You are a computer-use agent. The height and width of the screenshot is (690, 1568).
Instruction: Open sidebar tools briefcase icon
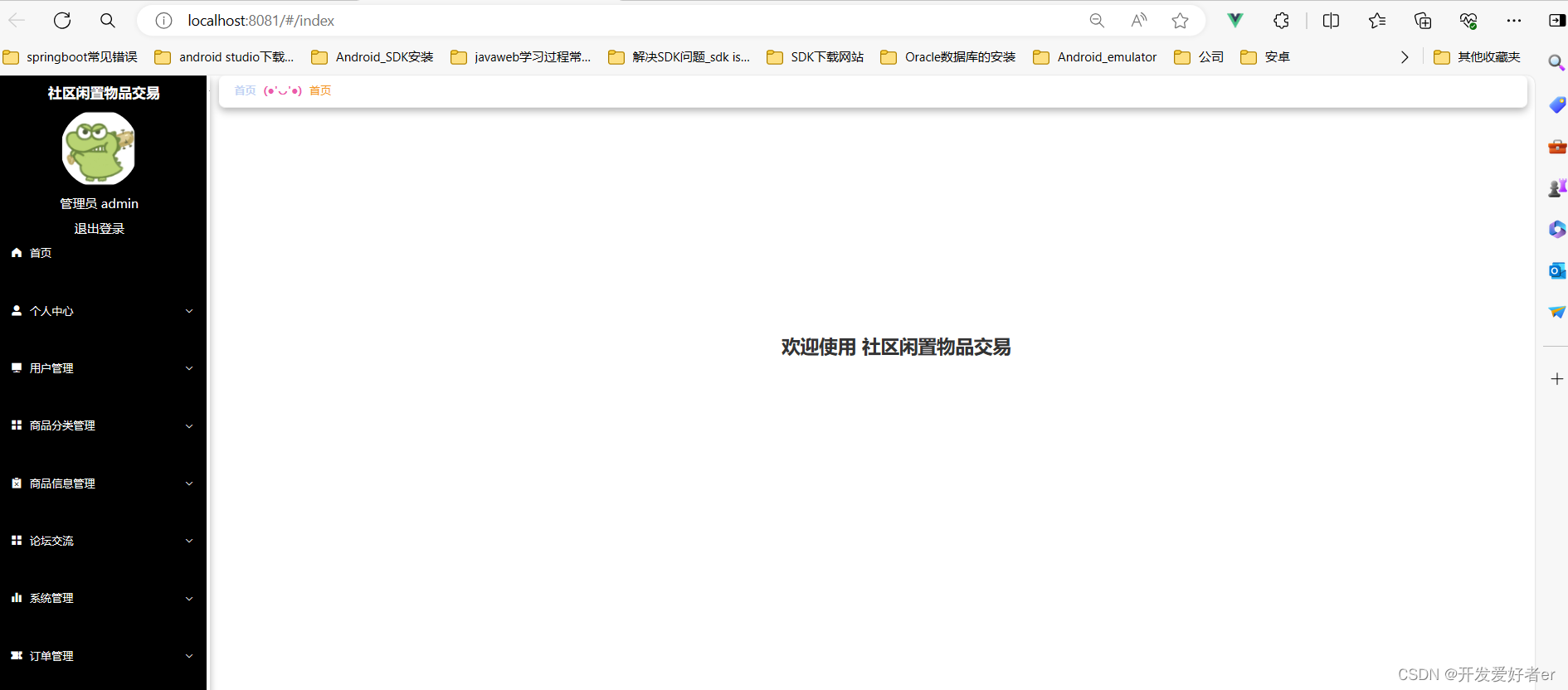(x=1557, y=147)
